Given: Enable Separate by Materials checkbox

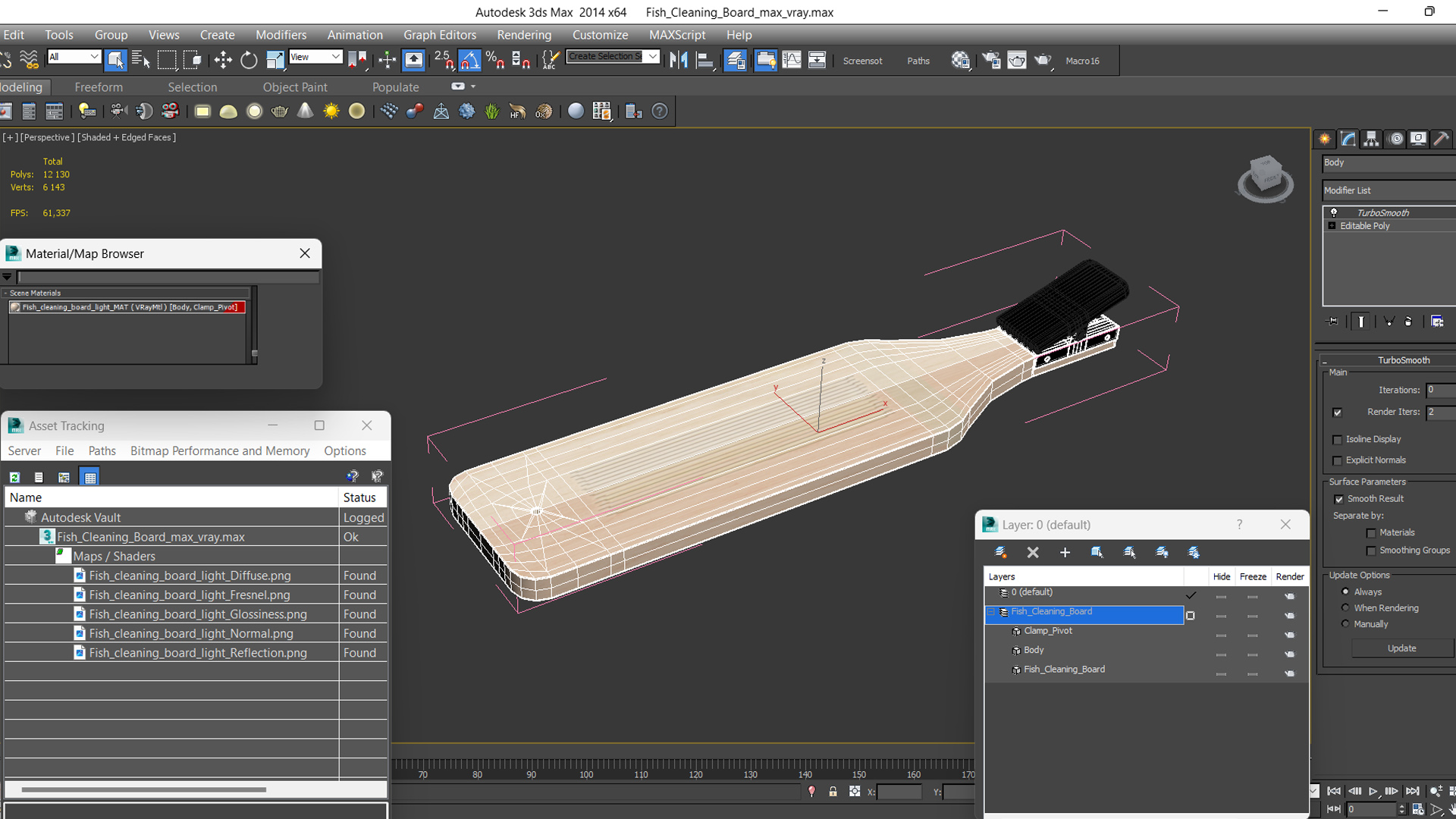Looking at the screenshot, I should pos(1371,533).
